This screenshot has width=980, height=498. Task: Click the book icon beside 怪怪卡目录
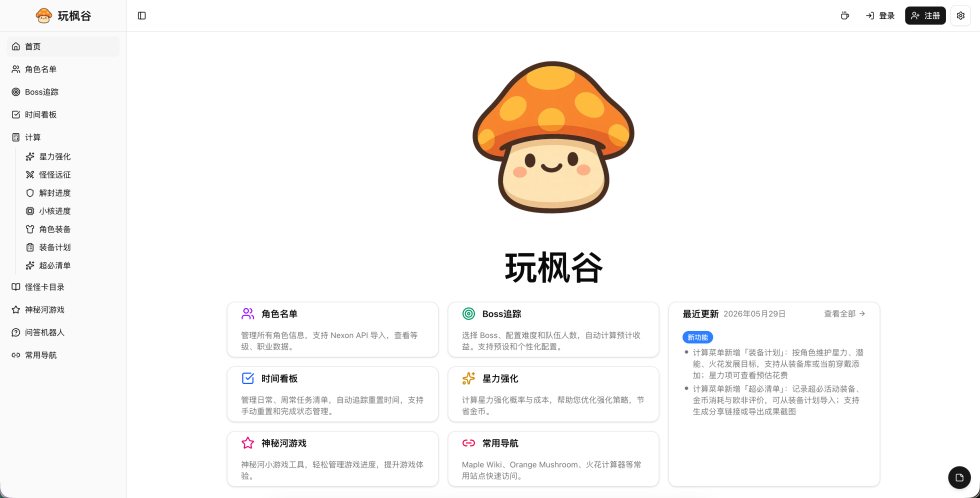click(x=16, y=287)
